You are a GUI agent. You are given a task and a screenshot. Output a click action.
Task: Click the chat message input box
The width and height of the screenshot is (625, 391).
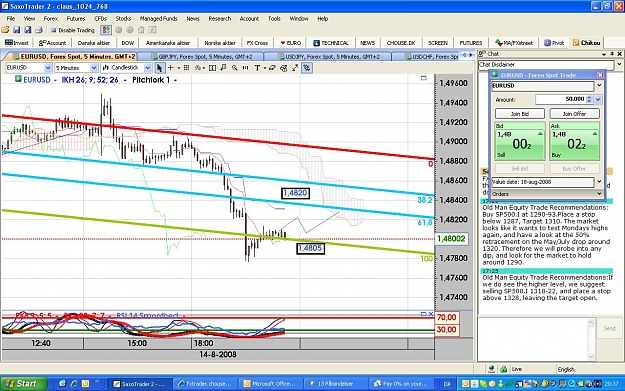[533, 340]
